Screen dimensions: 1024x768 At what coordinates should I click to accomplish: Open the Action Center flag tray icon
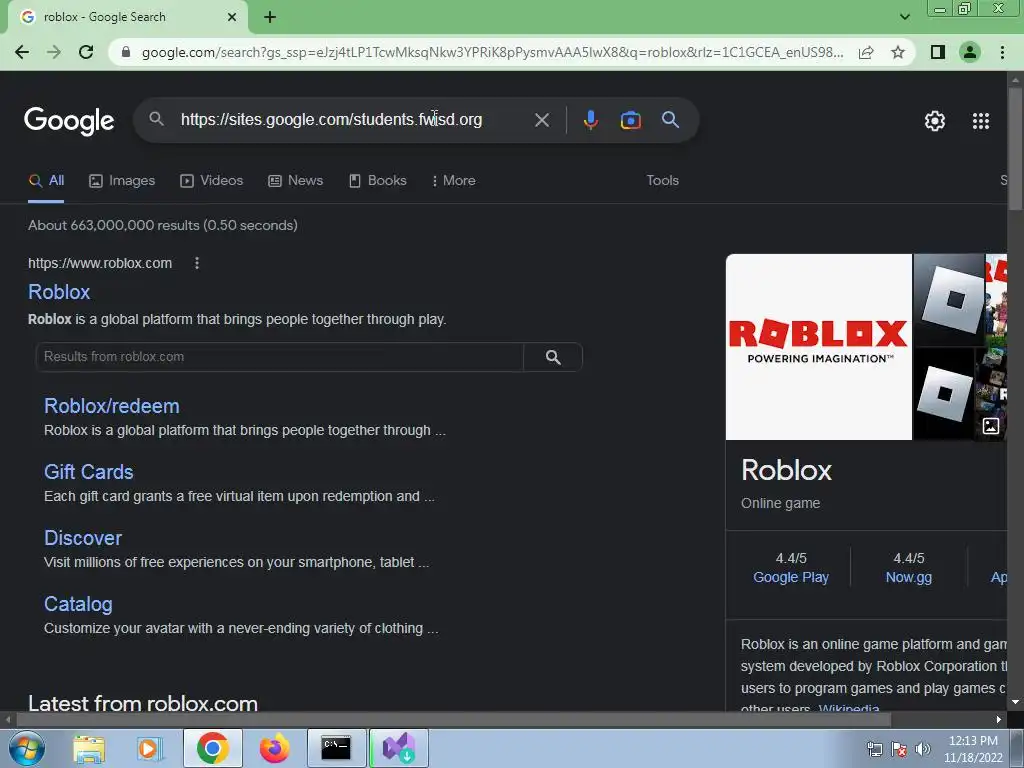tap(899, 749)
